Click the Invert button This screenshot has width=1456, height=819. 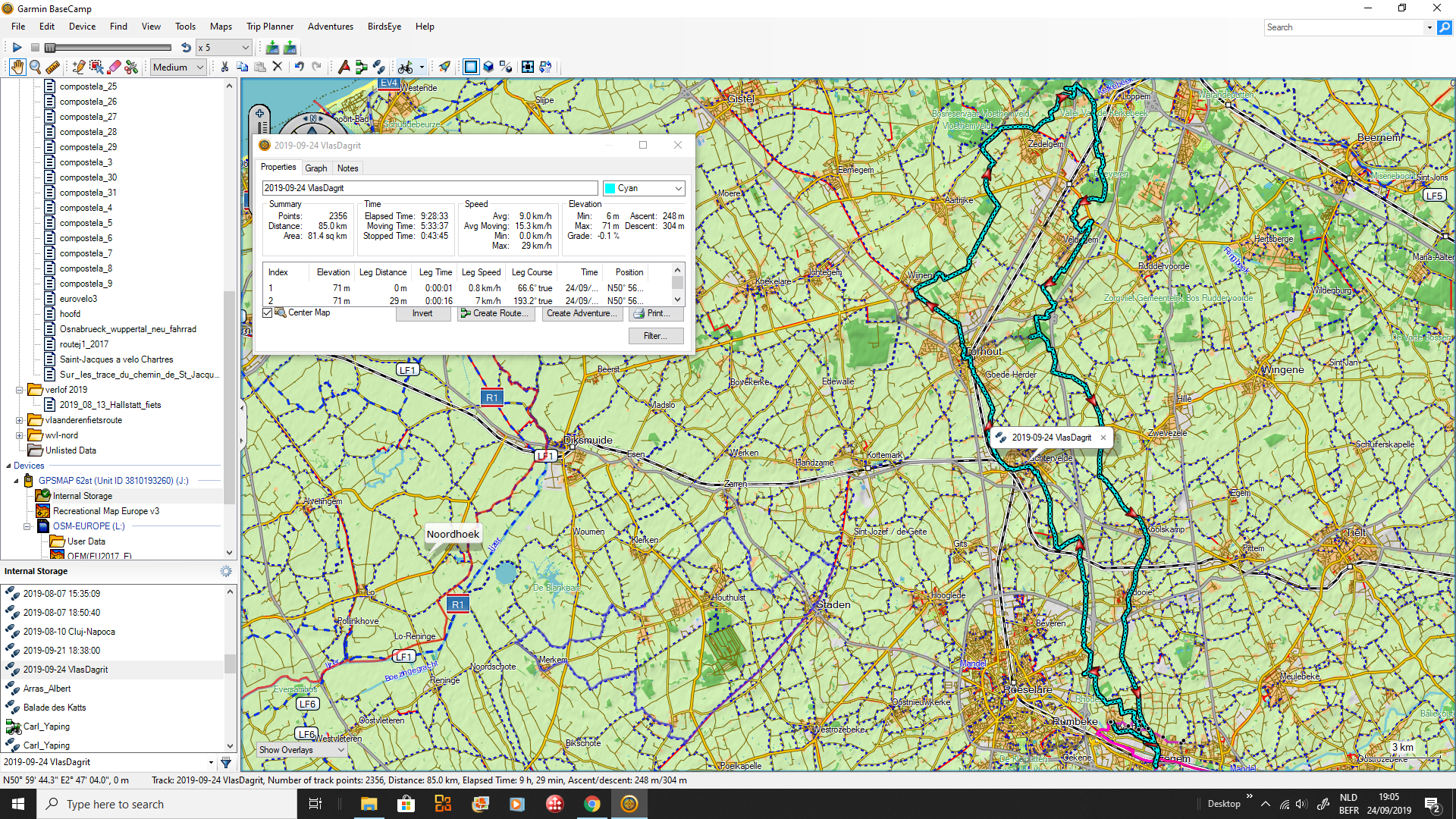pos(422,313)
